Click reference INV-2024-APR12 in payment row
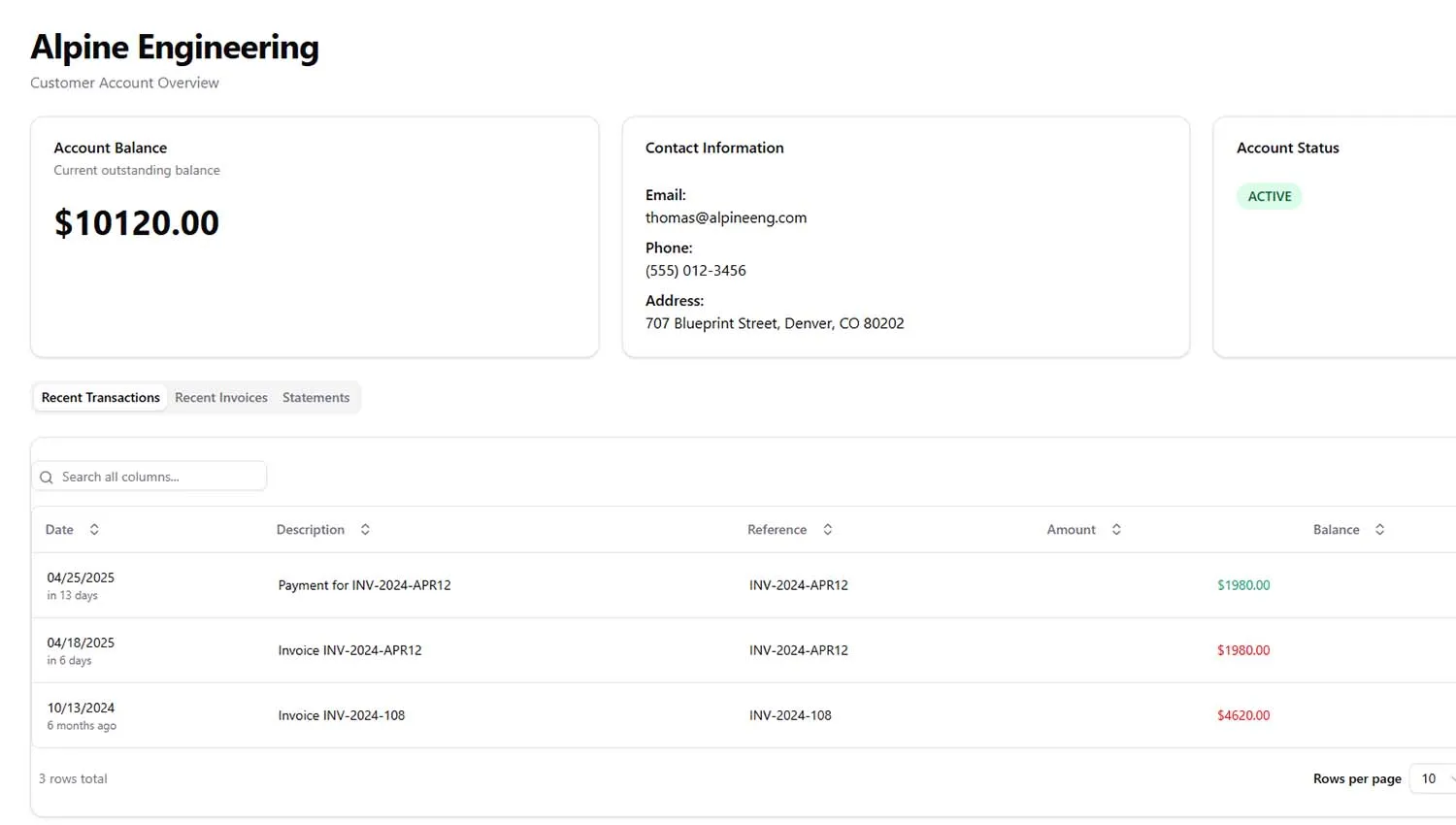This screenshot has height=825, width=1456. 799,585
